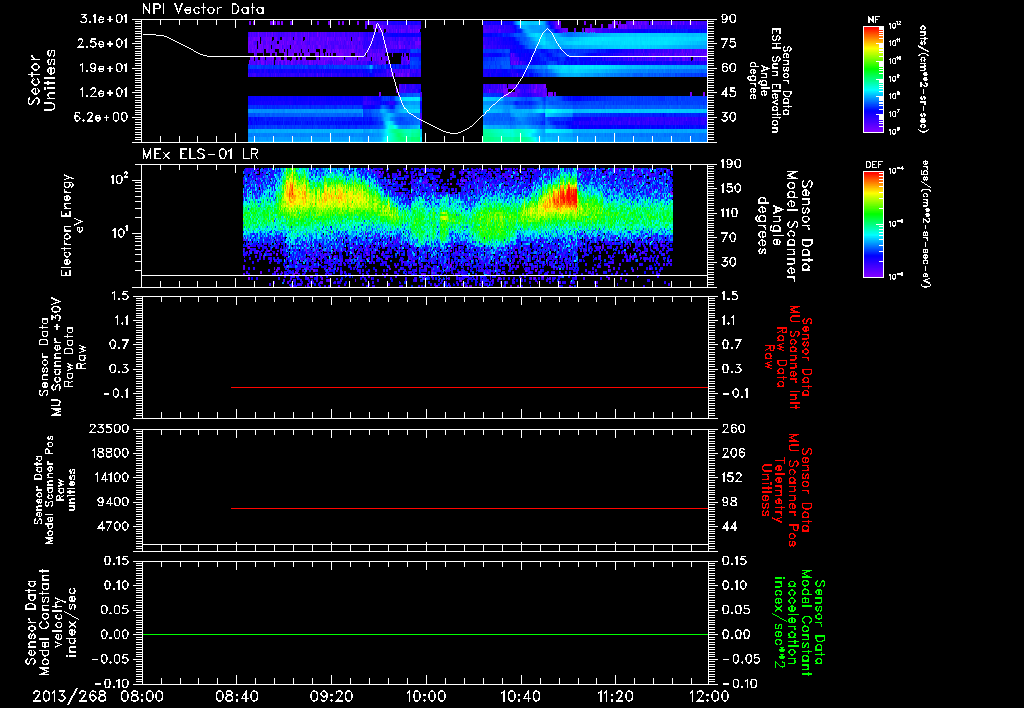Click the green Model Constant acceleration title
Image resolution: width=1024 pixels, height=708 pixels.
point(800,622)
